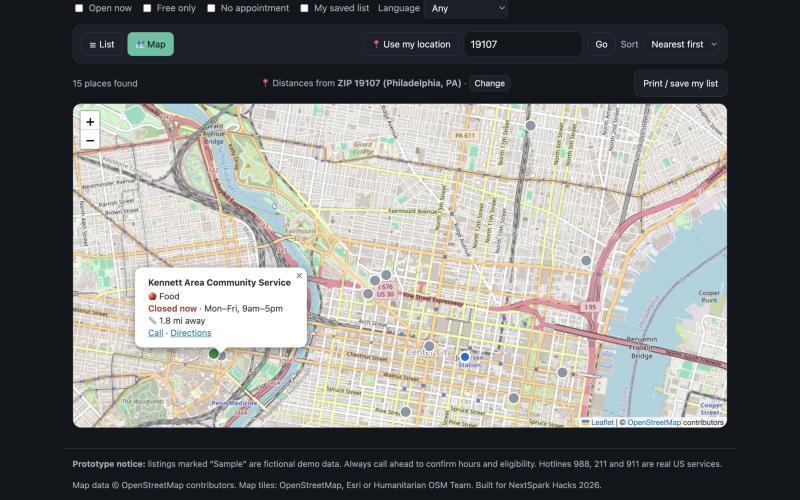Open the OpenStreetMap attribution link
Screen dimensions: 800x500
click(x=654, y=422)
